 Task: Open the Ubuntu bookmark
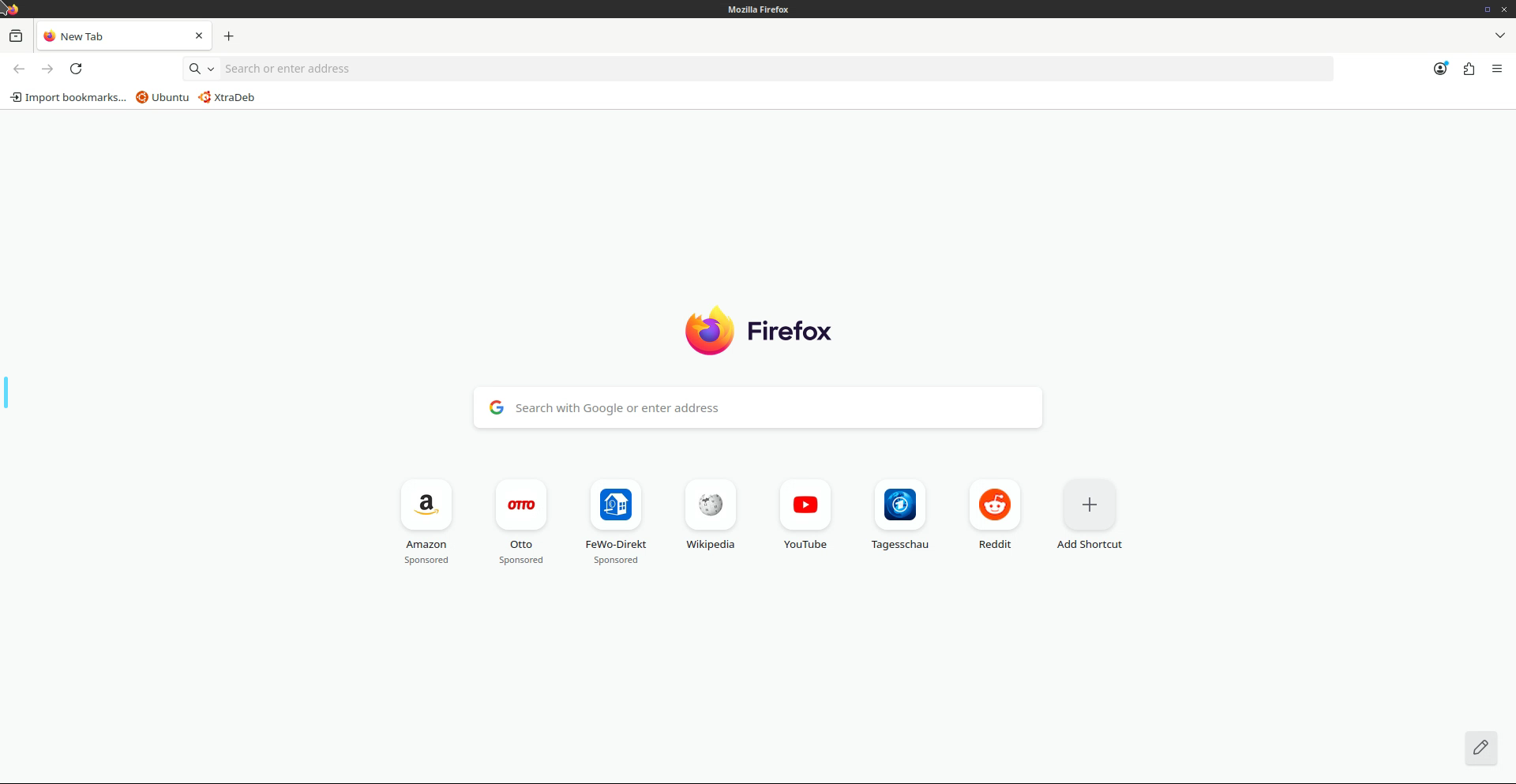tap(163, 97)
